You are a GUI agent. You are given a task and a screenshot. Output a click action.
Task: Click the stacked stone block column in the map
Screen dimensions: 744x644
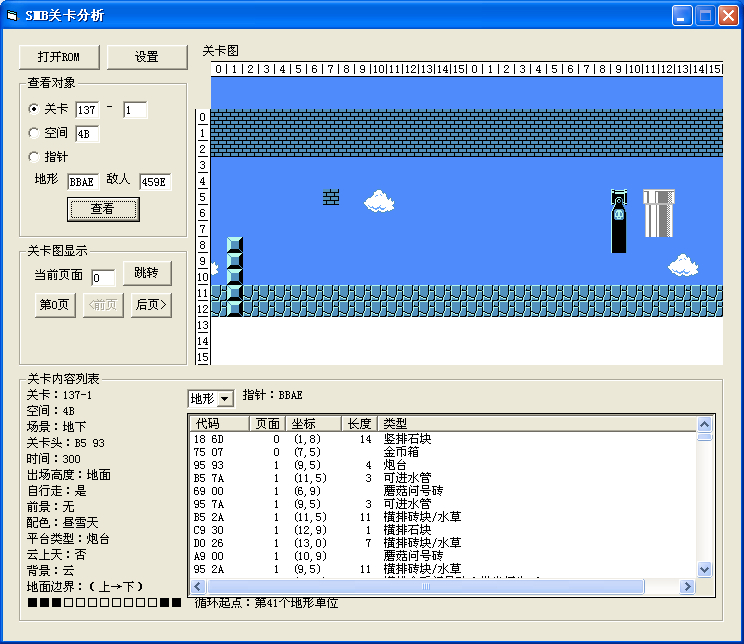235,277
